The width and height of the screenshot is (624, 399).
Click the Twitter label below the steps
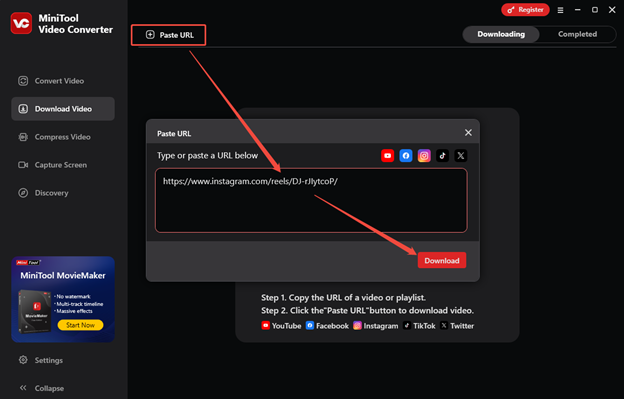point(462,326)
